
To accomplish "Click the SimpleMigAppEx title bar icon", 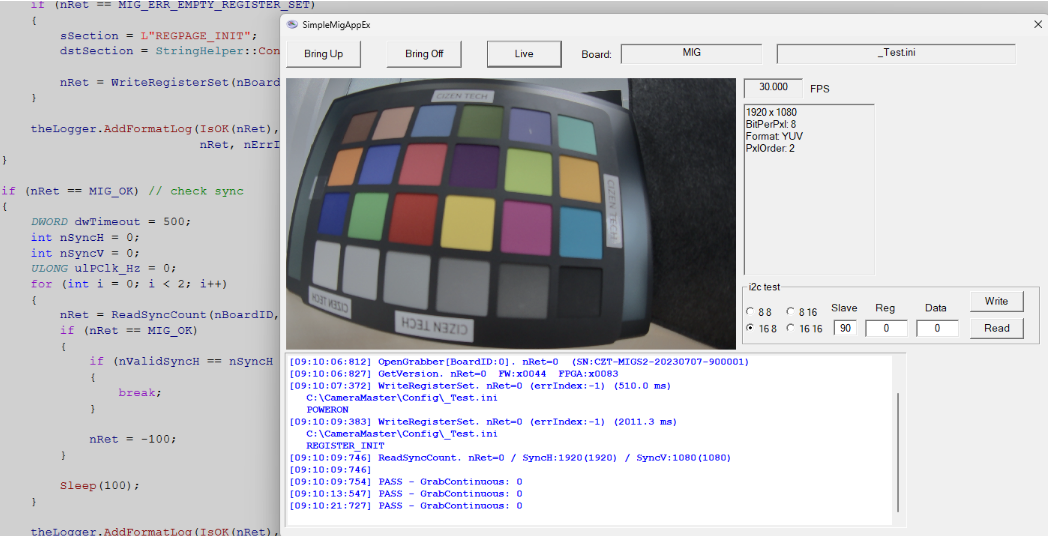I will pyautogui.click(x=292, y=25).
